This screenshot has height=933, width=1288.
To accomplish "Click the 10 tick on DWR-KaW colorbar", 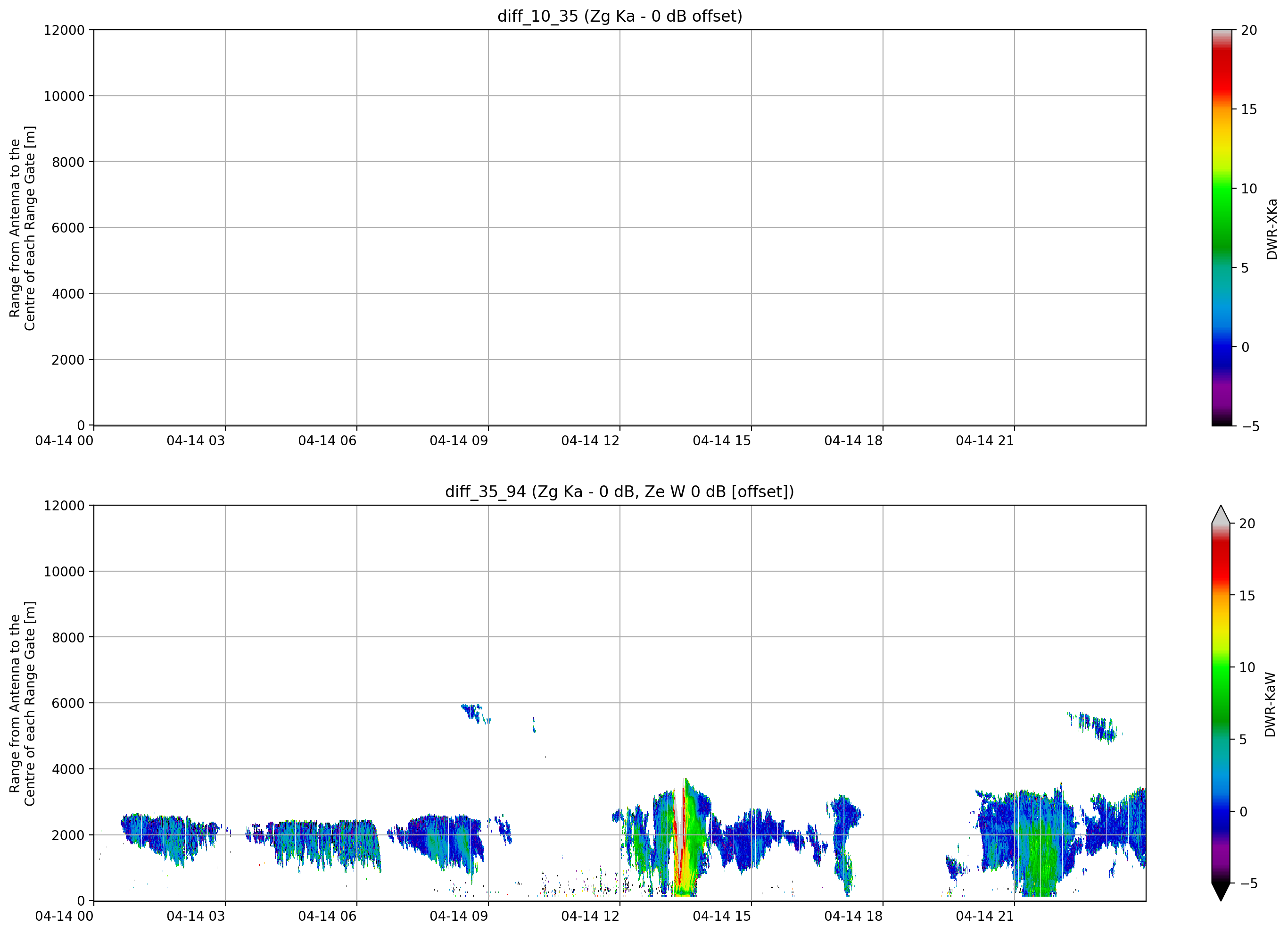I will [x=1247, y=667].
